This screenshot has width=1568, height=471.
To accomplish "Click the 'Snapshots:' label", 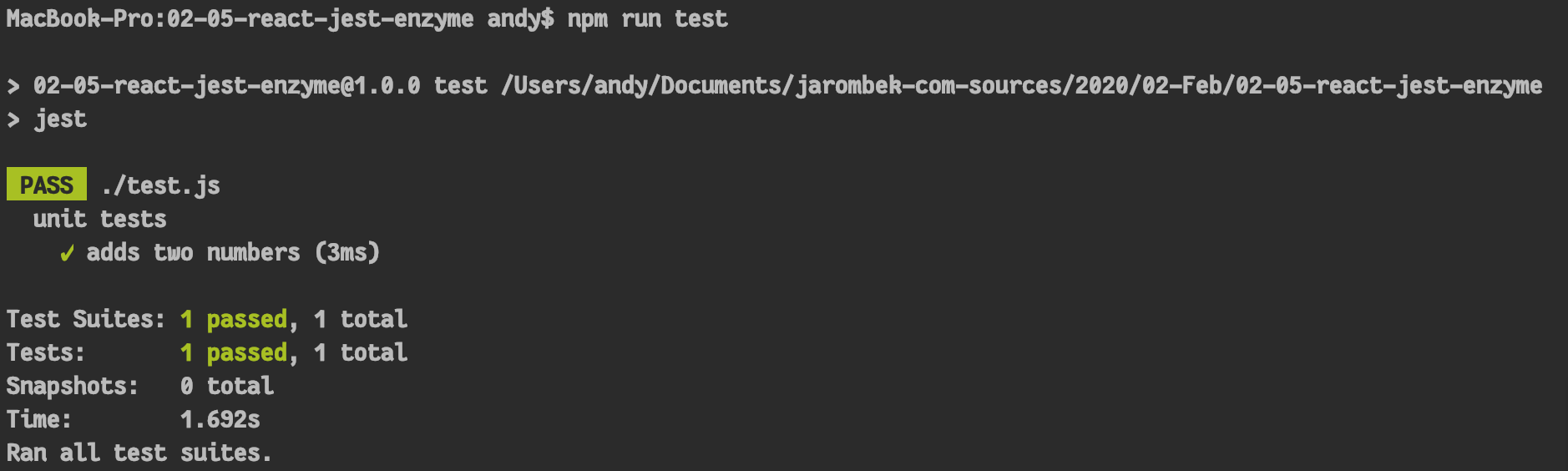I will click(73, 386).
